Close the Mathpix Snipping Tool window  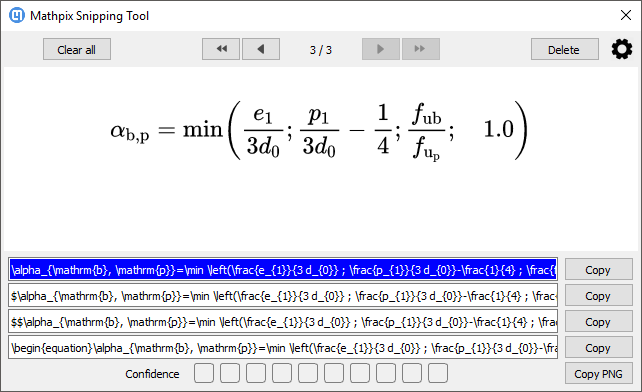coord(626,16)
